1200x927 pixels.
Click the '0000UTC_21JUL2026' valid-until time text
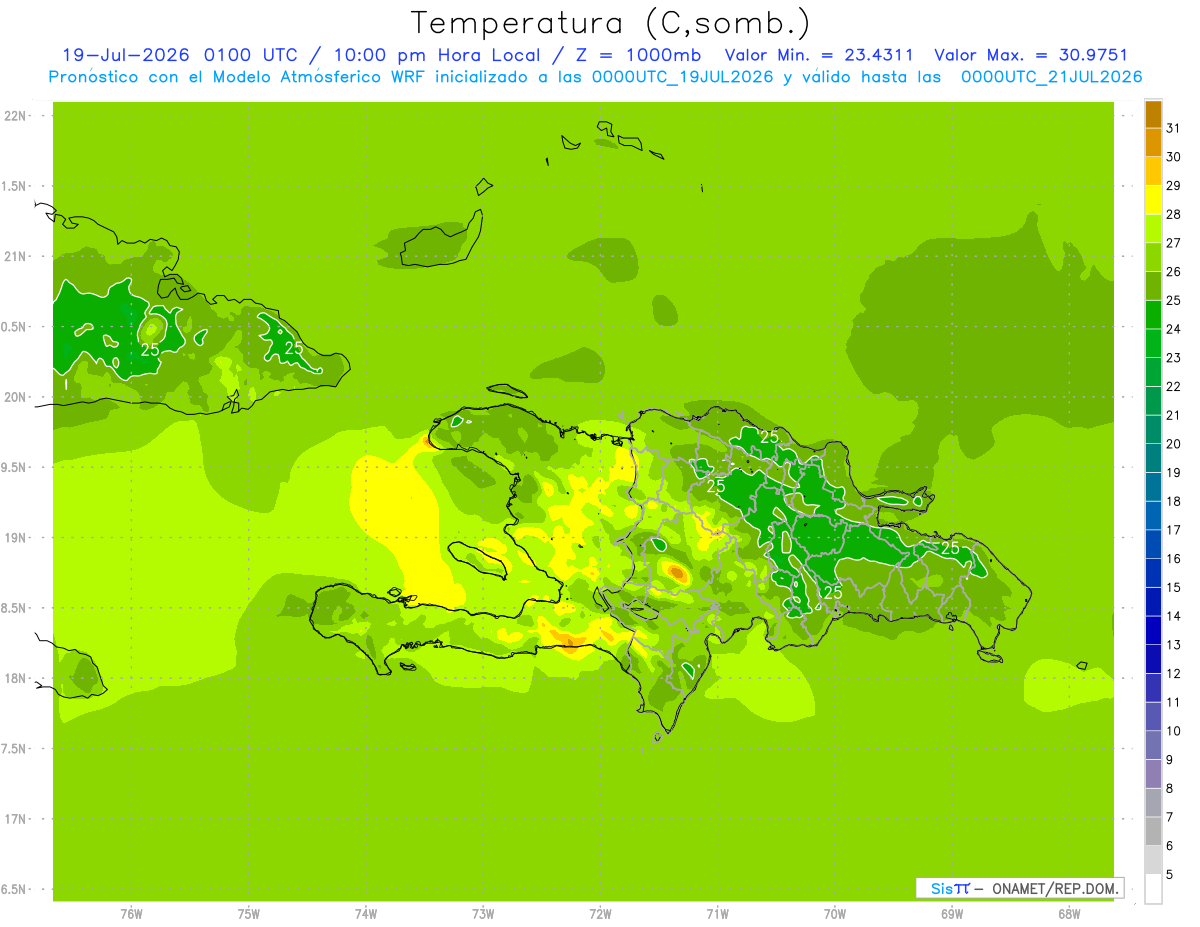[1051, 77]
